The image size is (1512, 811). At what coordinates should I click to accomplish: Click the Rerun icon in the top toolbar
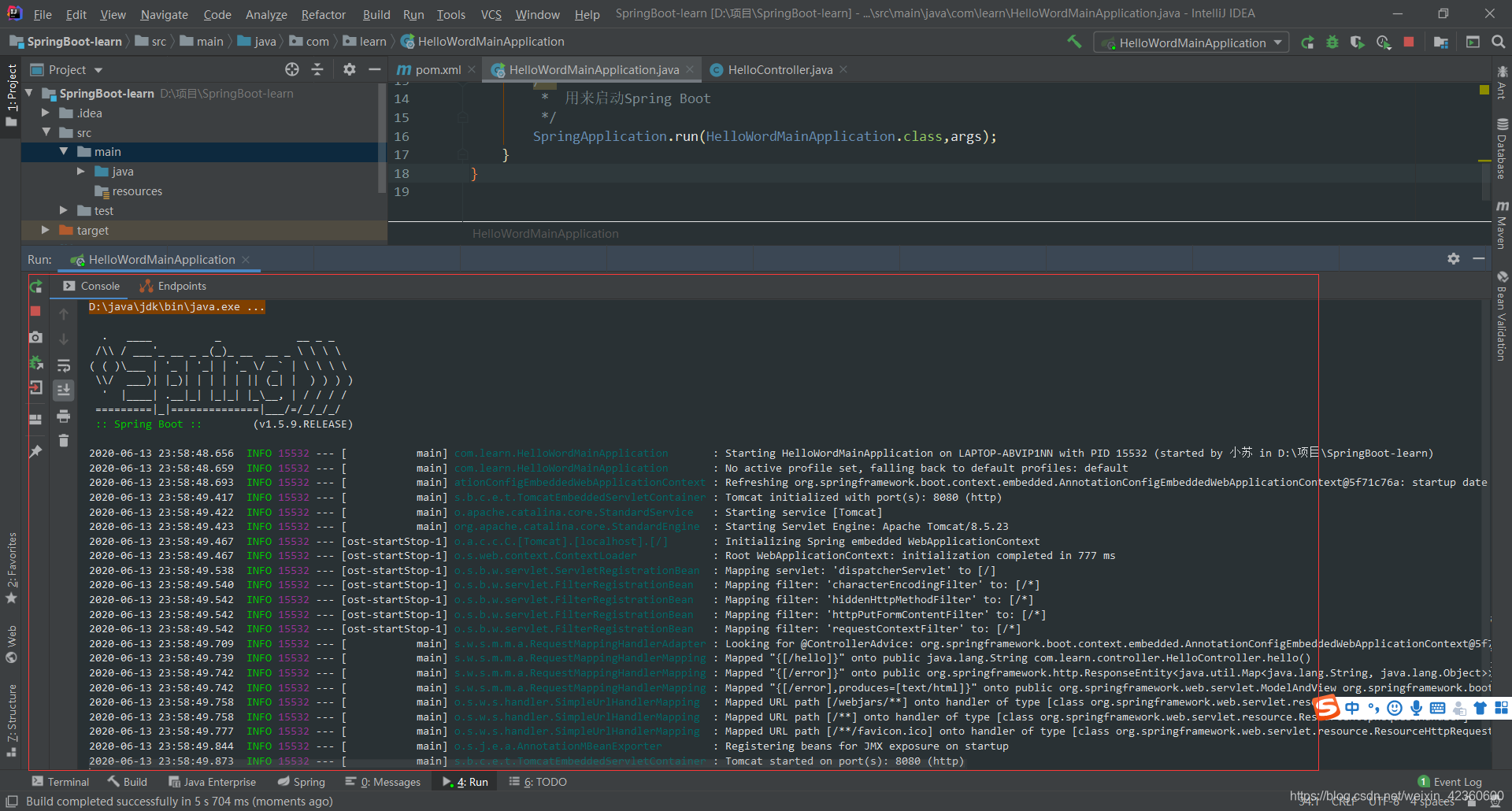pos(1307,43)
